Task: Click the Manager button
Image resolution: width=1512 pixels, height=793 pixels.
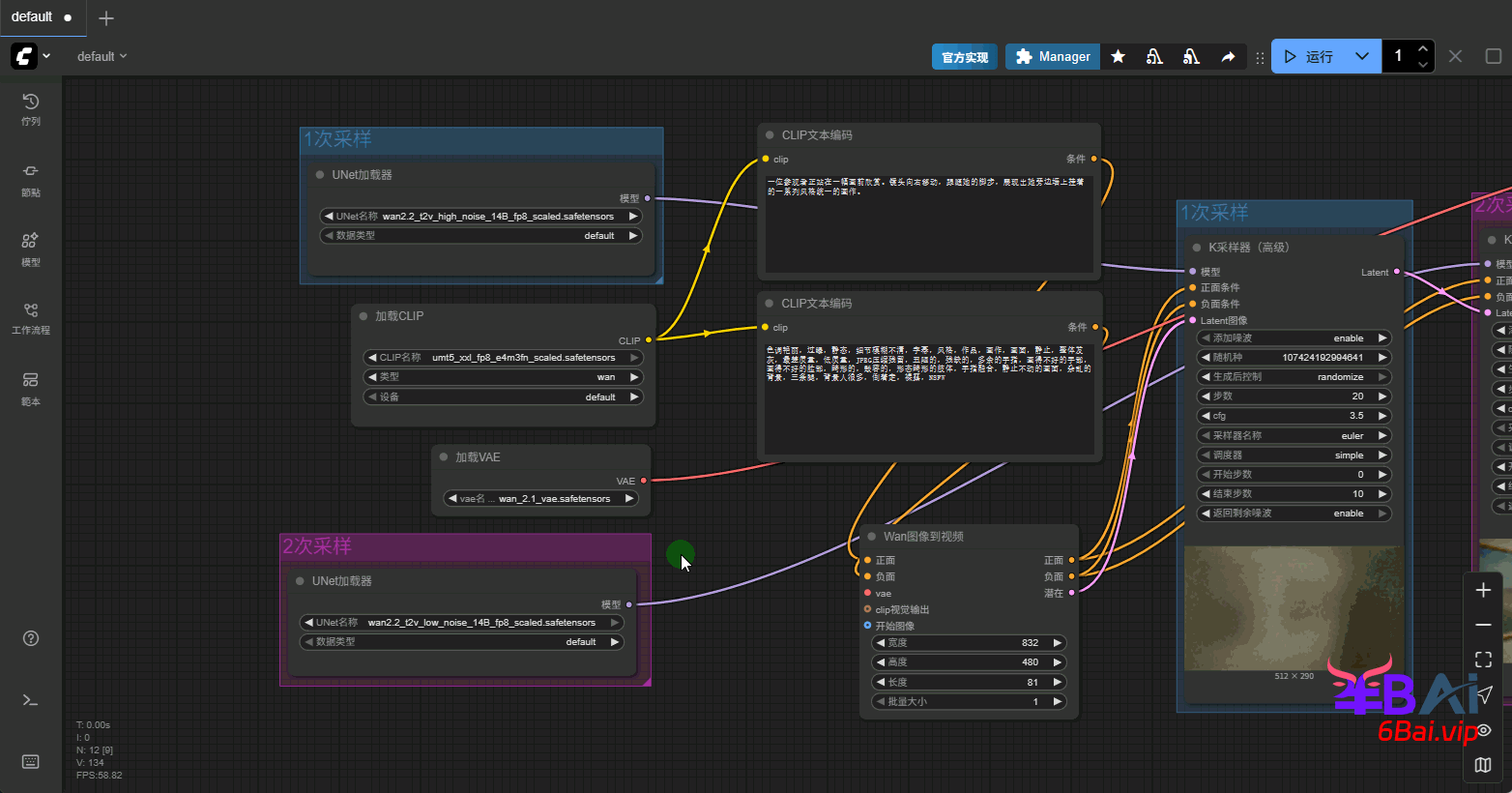Action: pos(1052,57)
